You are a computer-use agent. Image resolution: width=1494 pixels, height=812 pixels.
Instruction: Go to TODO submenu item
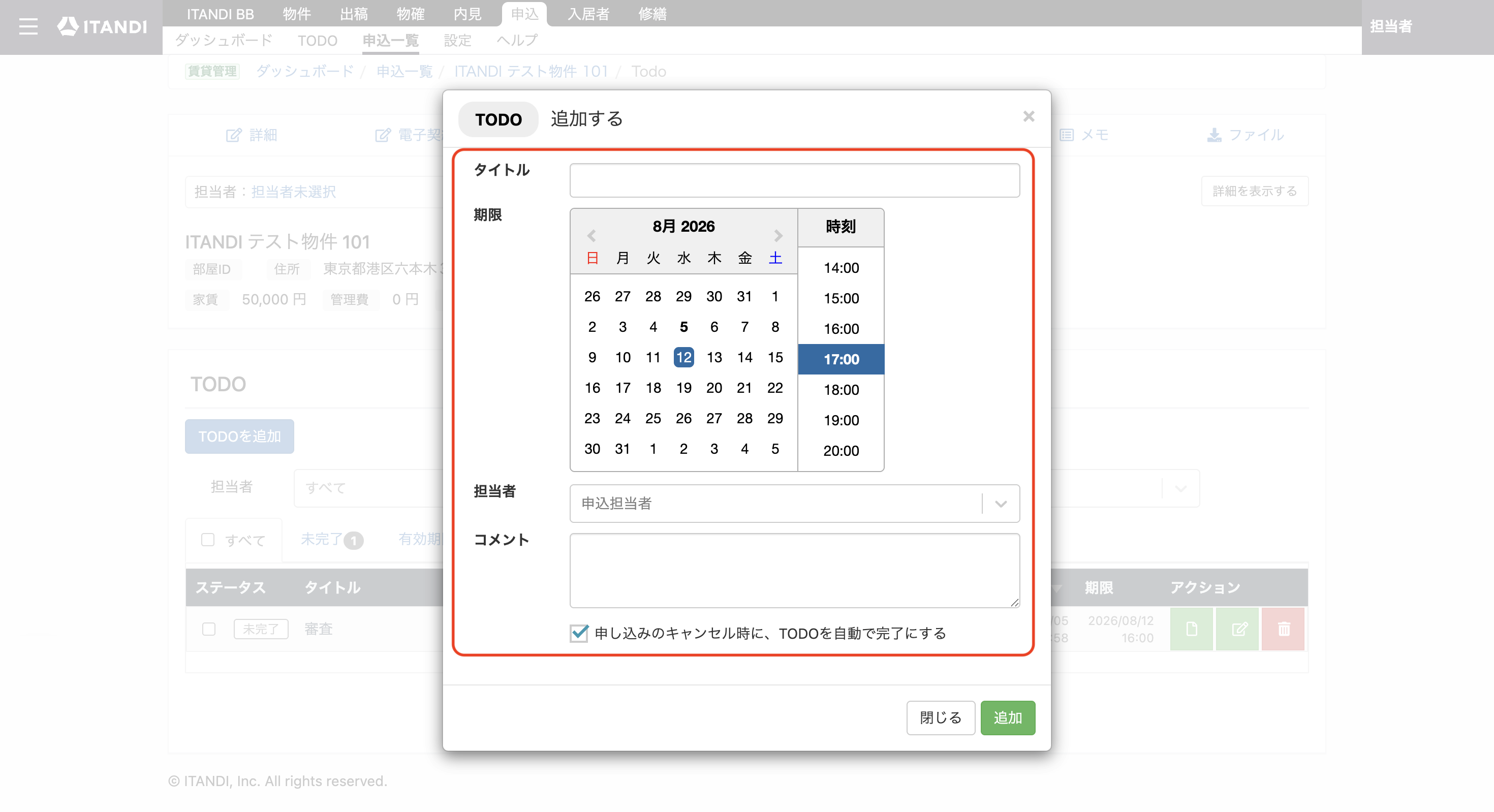(317, 40)
